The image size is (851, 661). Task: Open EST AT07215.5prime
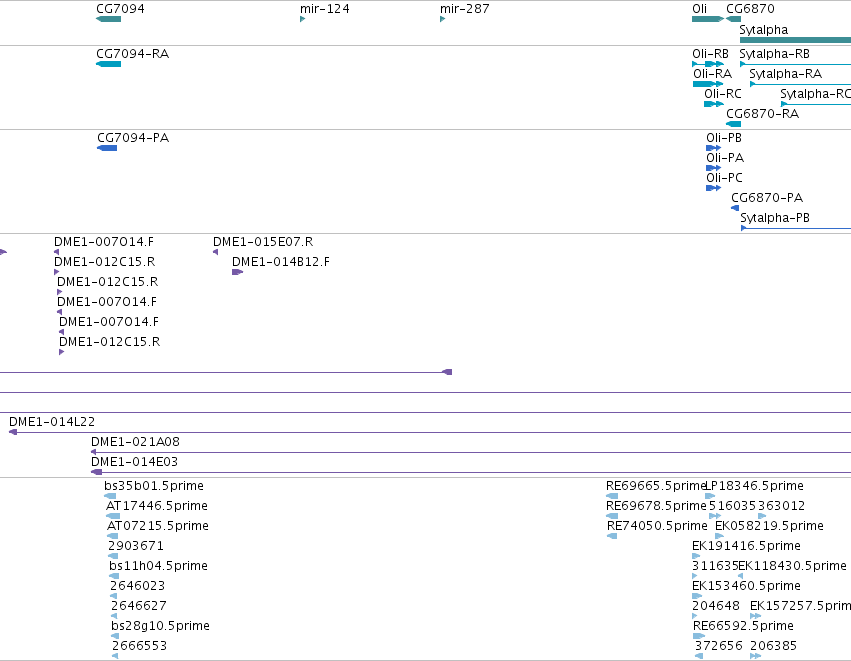tap(113, 536)
